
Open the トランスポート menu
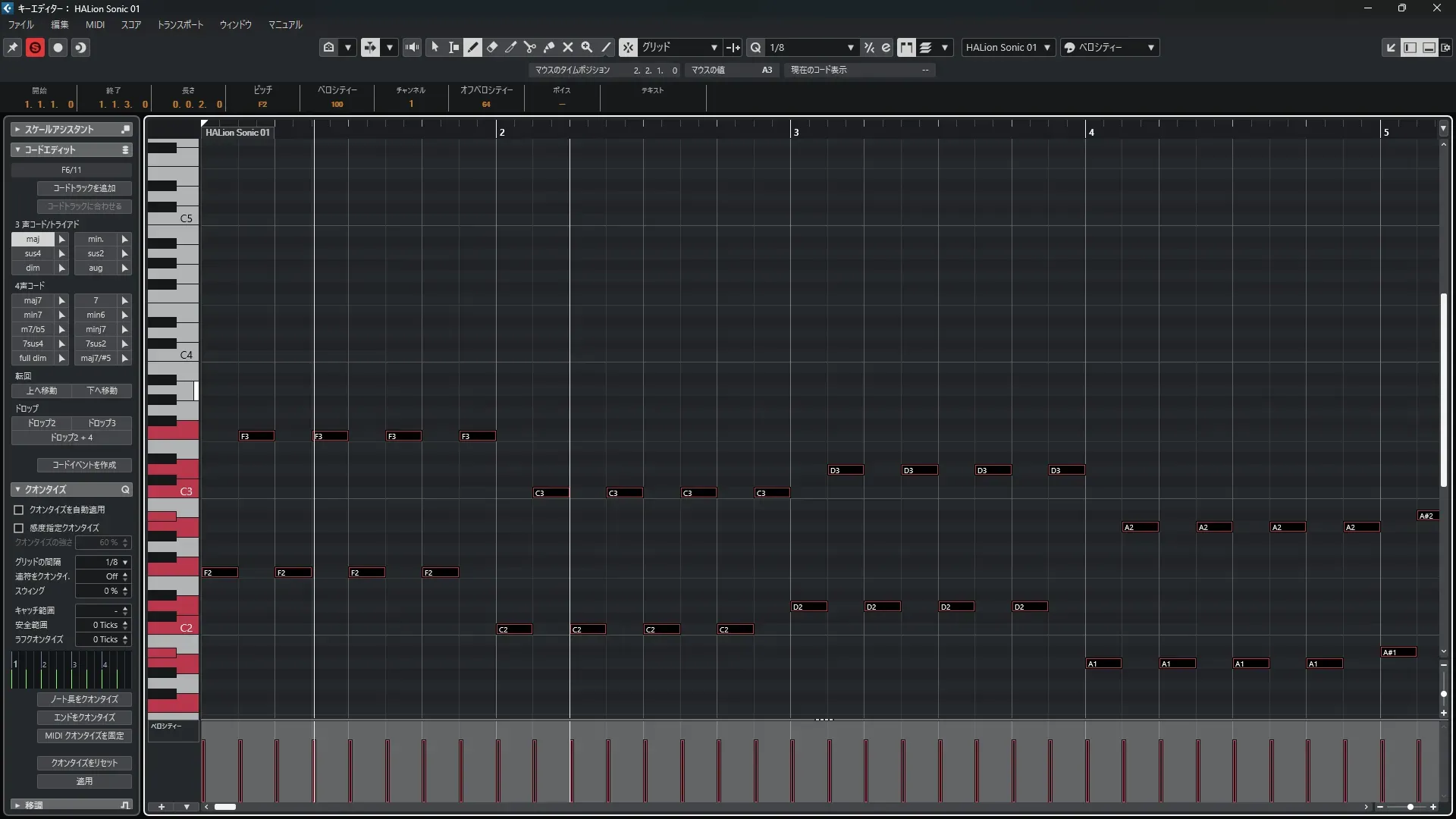coord(180,24)
